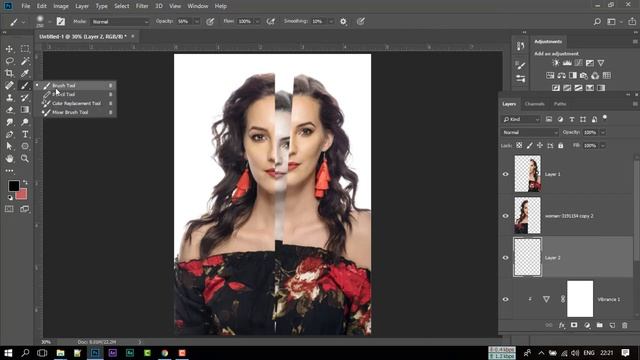Select the Pen tool
Screen dimensions: 640x360
pos(9,134)
